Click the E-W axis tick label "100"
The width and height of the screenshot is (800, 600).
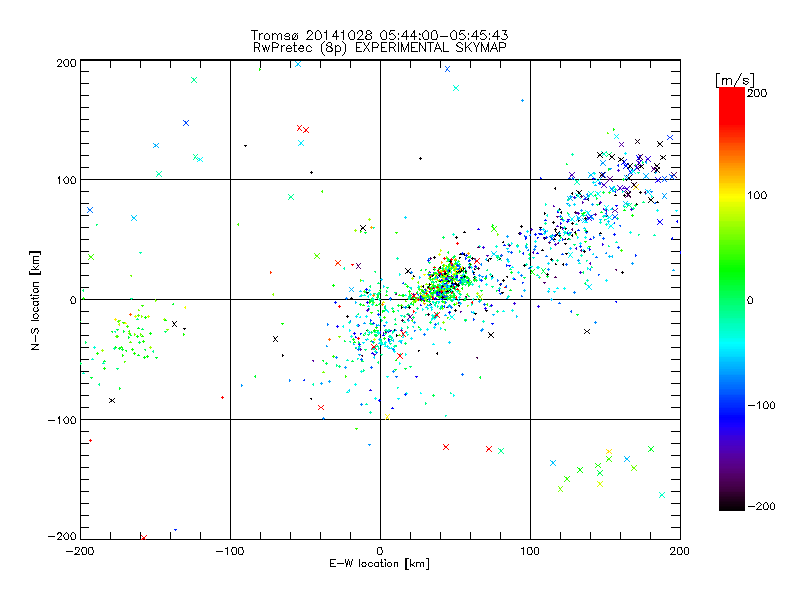pyautogui.click(x=530, y=551)
